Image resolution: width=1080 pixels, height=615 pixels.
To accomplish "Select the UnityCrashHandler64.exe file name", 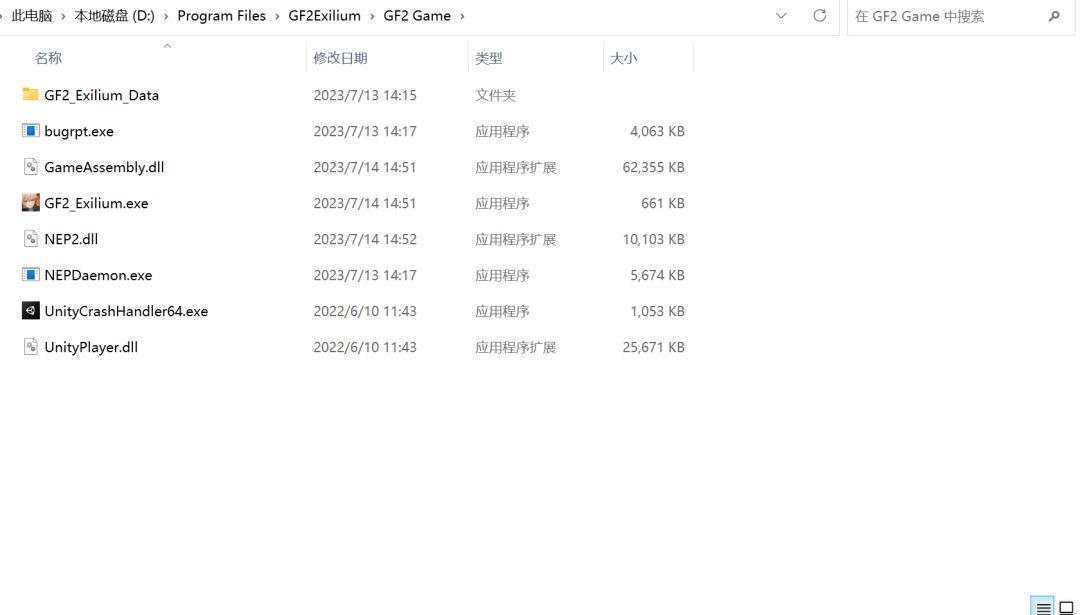I will coord(126,311).
